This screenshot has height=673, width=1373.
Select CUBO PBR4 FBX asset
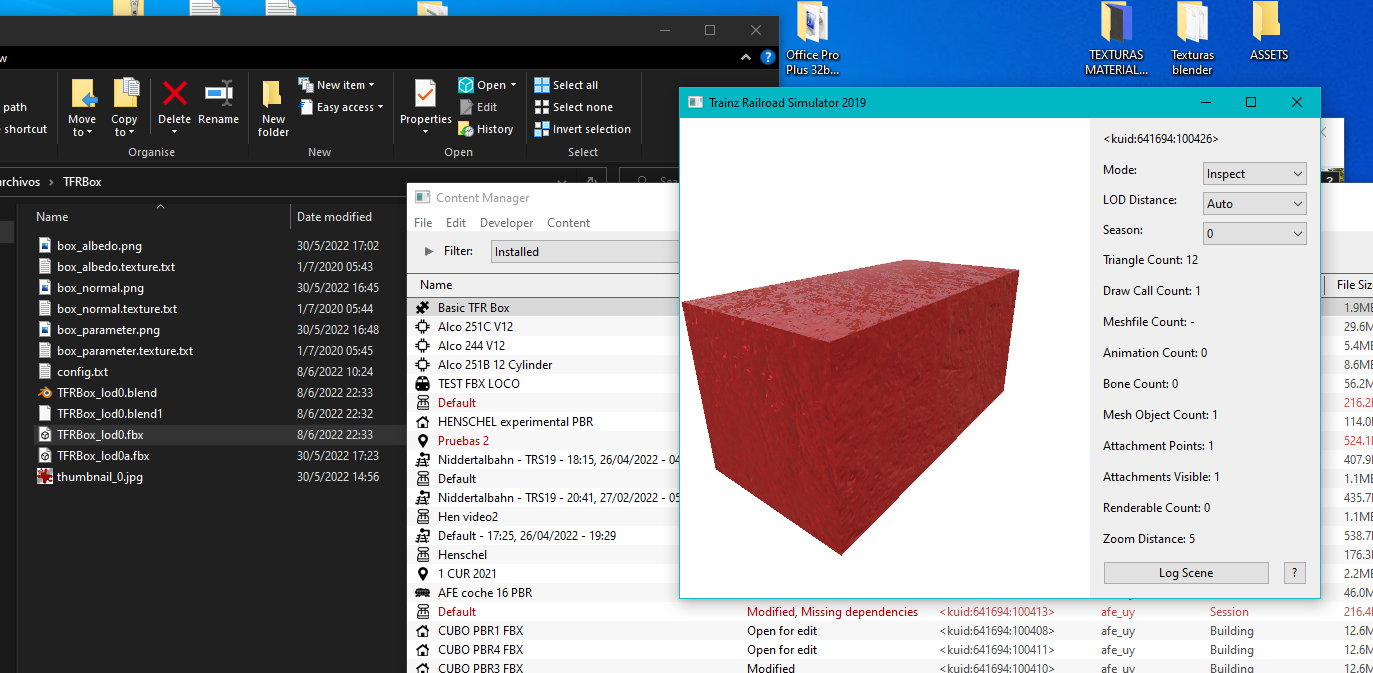(890, 650)
